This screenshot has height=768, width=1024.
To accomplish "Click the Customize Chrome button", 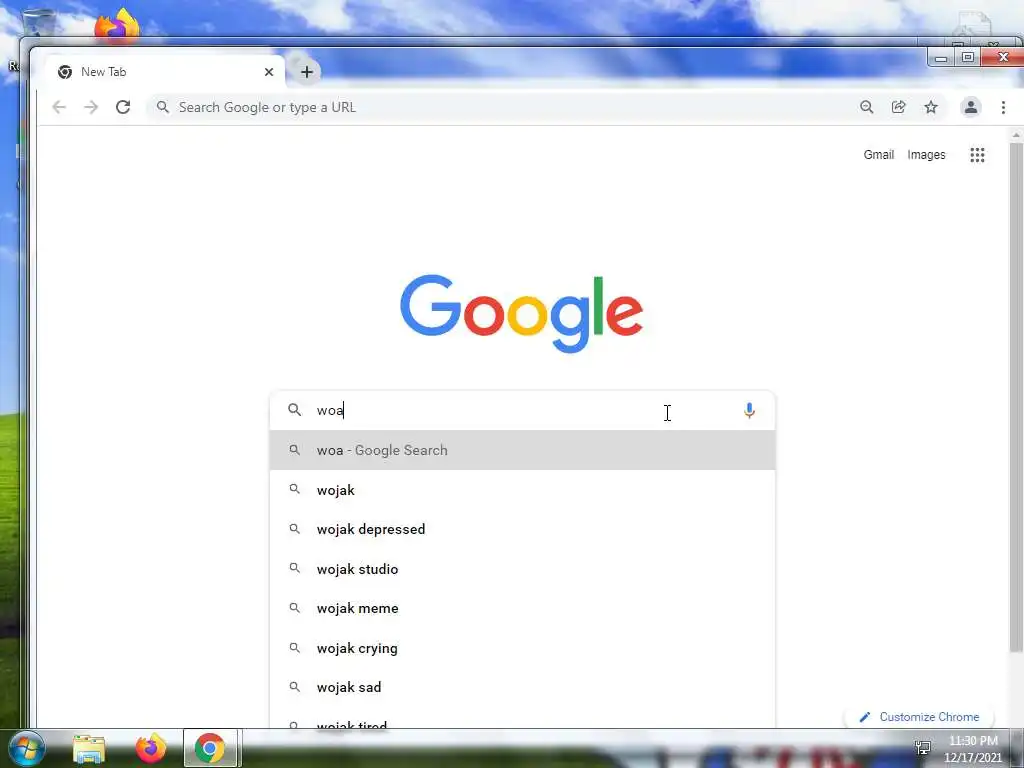I will click(x=920, y=716).
